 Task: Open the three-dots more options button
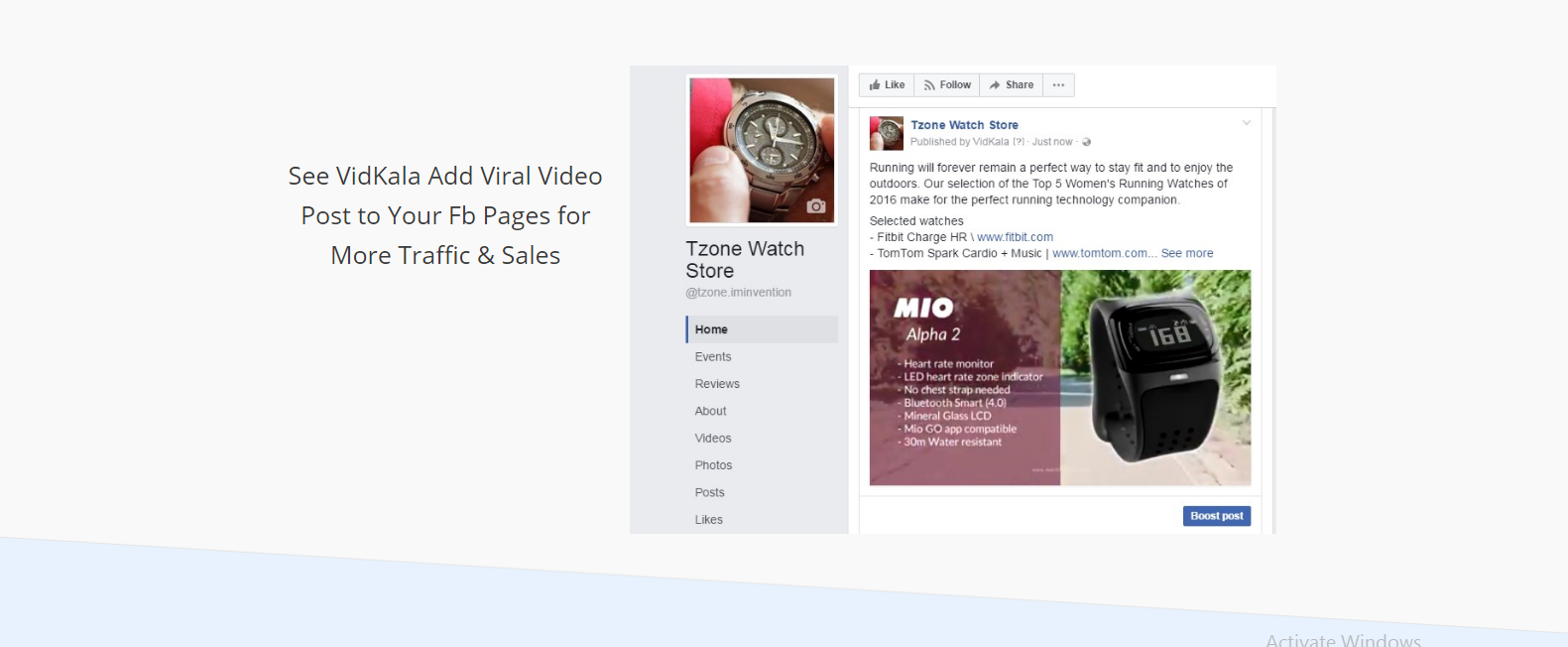tap(1058, 85)
